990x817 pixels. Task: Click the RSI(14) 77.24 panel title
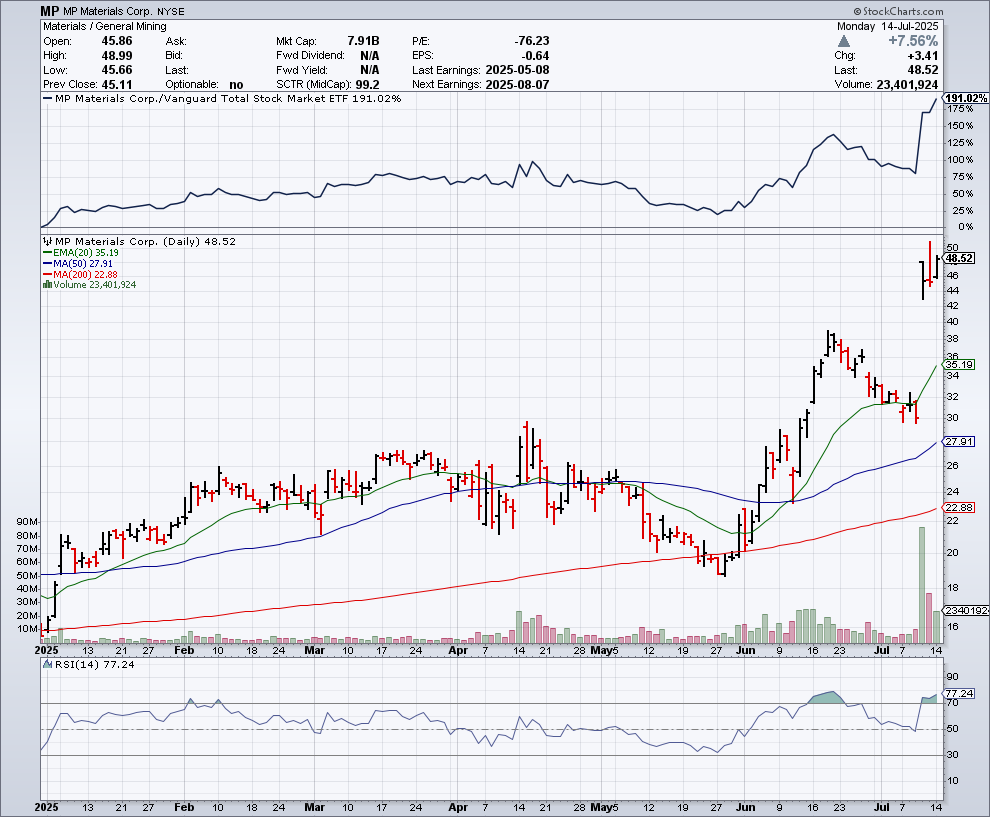(x=95, y=664)
